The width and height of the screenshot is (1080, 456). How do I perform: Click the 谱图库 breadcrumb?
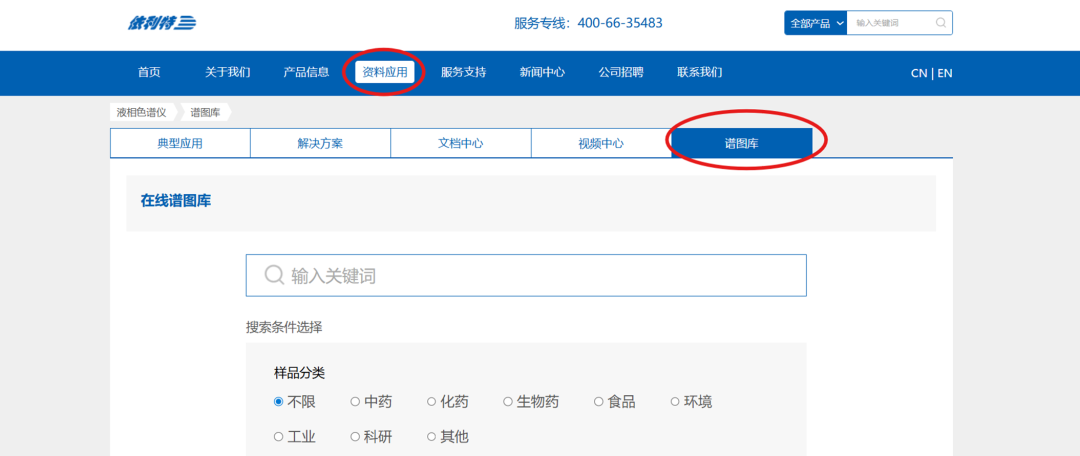(205, 112)
